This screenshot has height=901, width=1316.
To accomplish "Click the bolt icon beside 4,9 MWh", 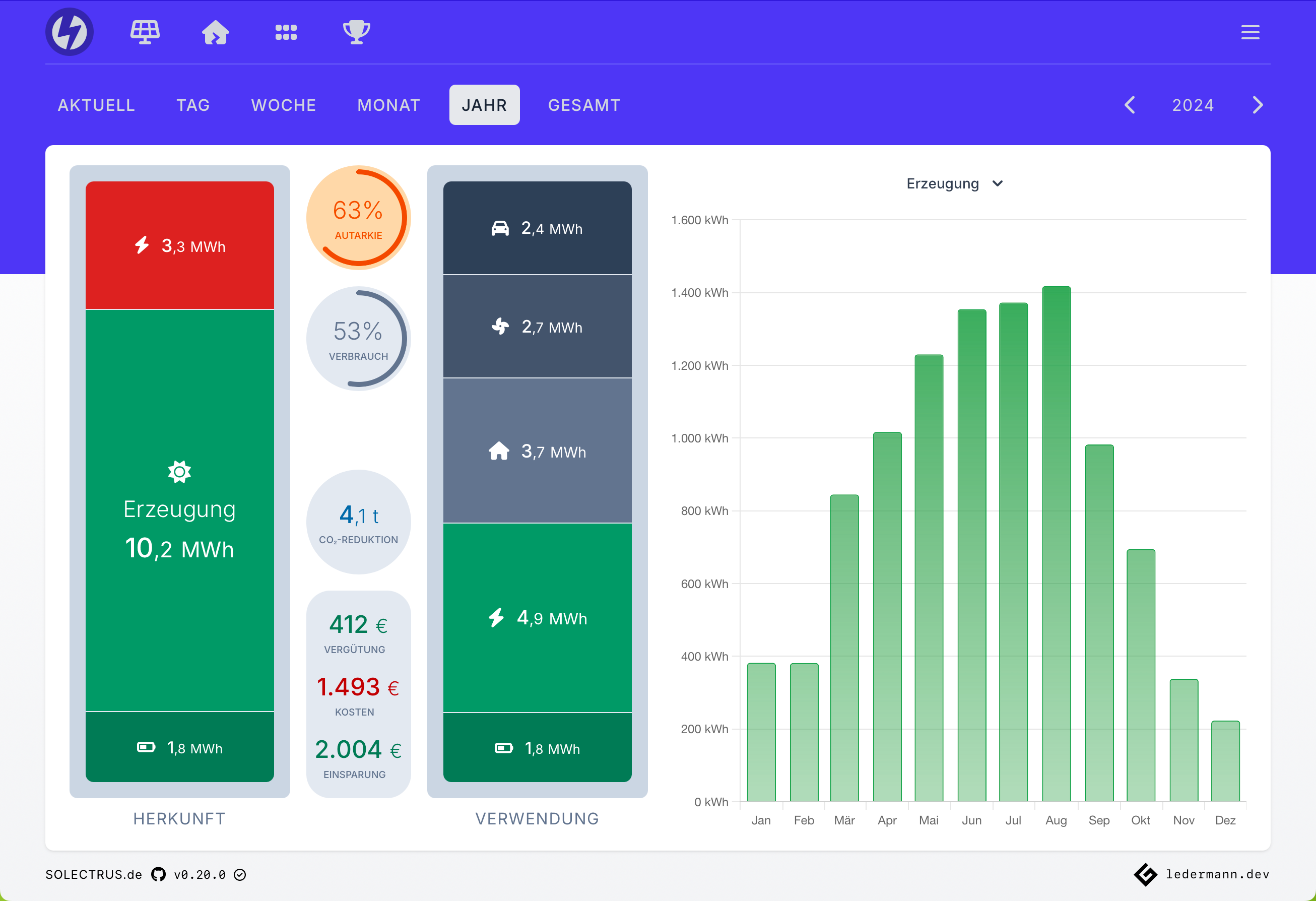I will click(496, 617).
